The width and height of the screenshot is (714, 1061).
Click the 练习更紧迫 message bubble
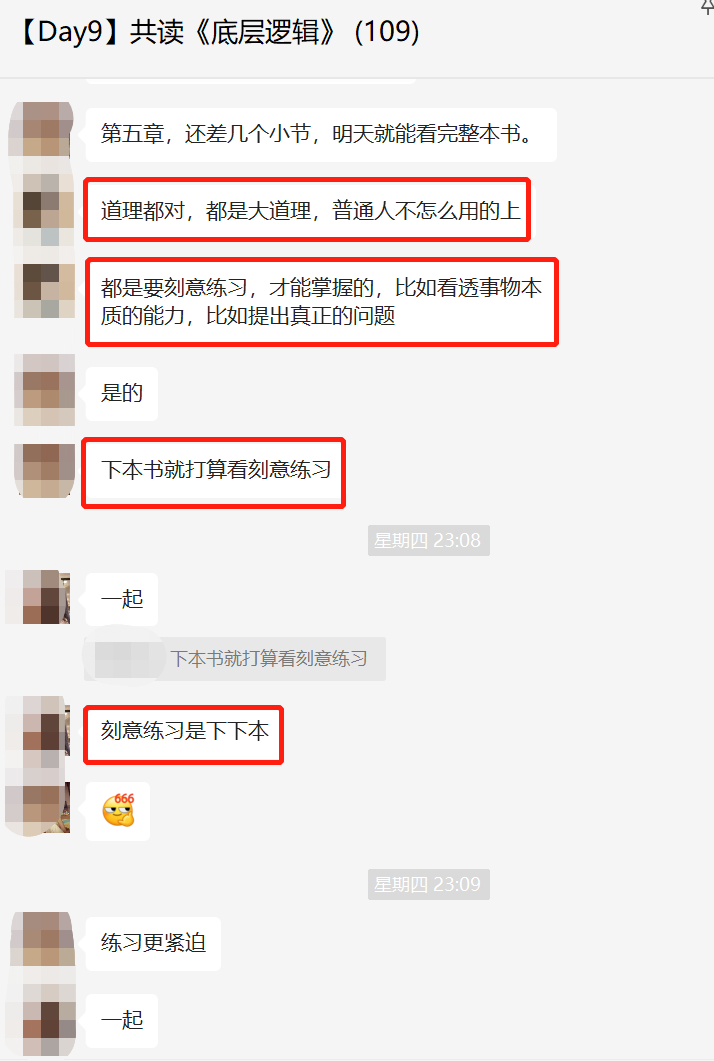(x=153, y=943)
